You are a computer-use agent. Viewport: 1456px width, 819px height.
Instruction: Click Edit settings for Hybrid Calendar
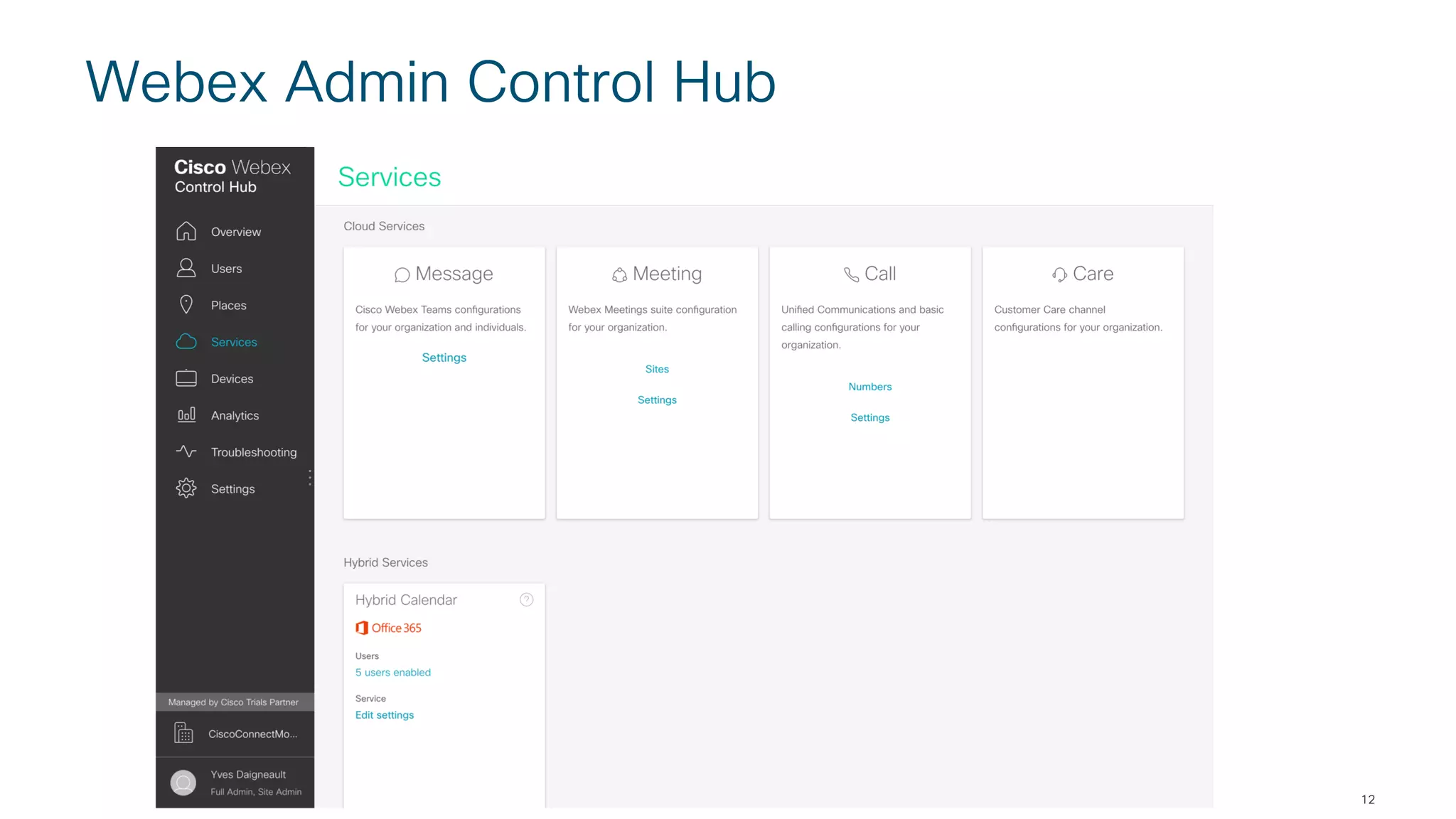click(385, 715)
